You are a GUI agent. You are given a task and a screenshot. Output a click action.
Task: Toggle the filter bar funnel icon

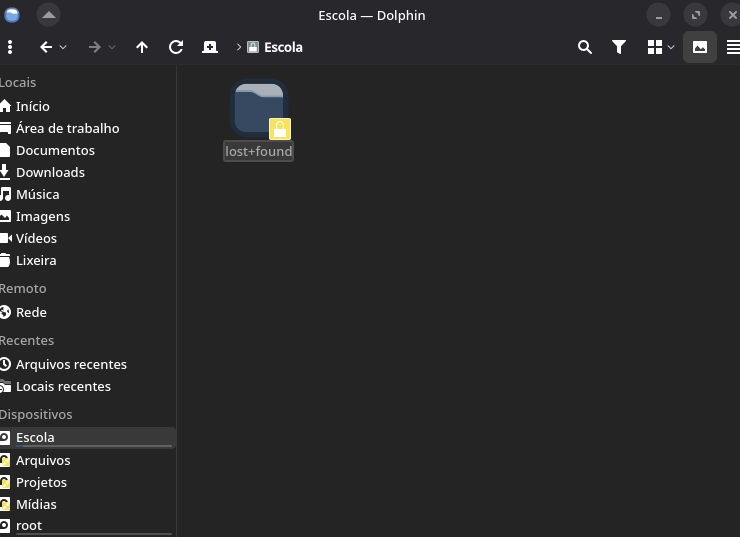click(x=619, y=47)
